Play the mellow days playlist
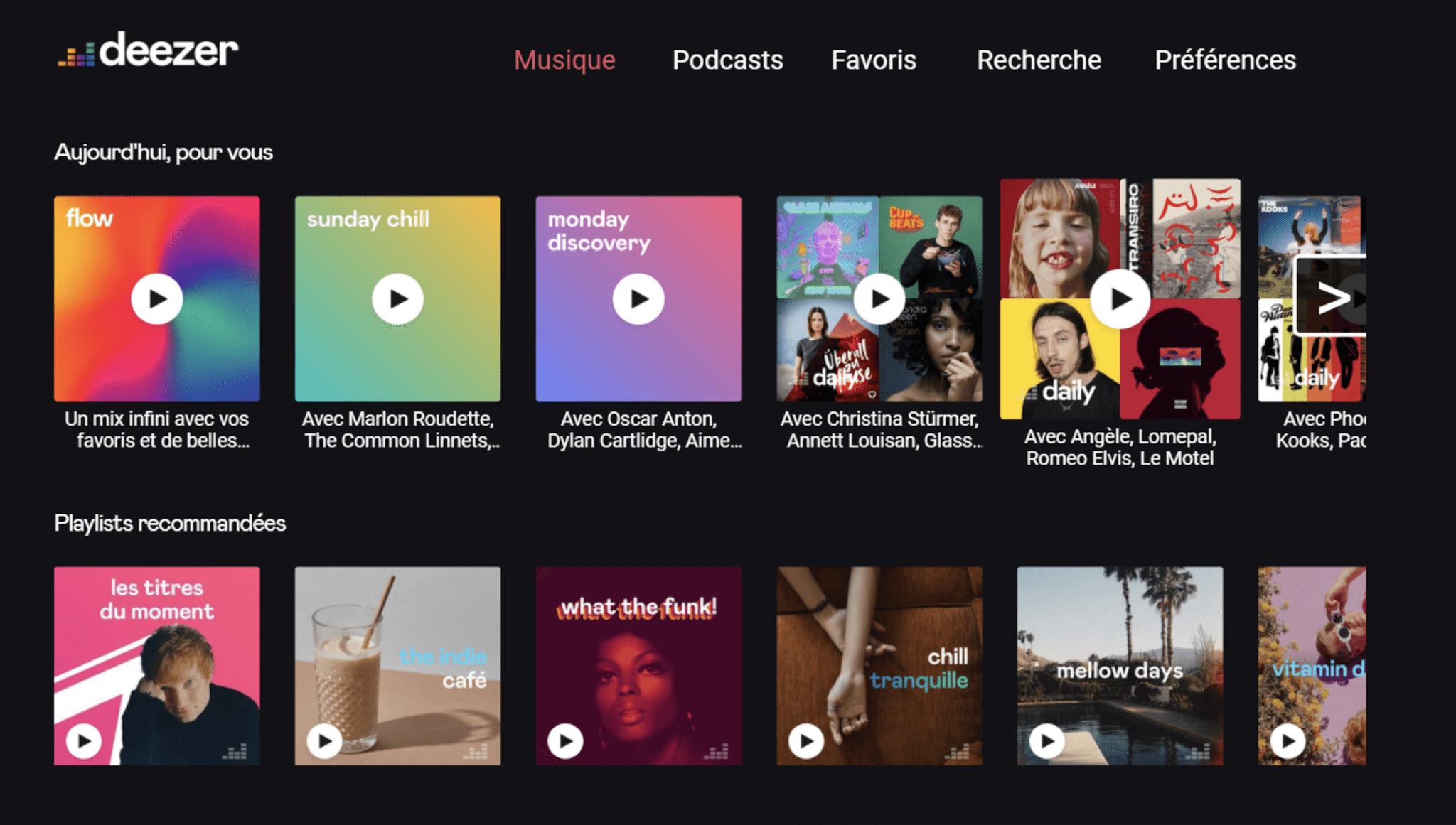The image size is (1456, 825). (1047, 741)
